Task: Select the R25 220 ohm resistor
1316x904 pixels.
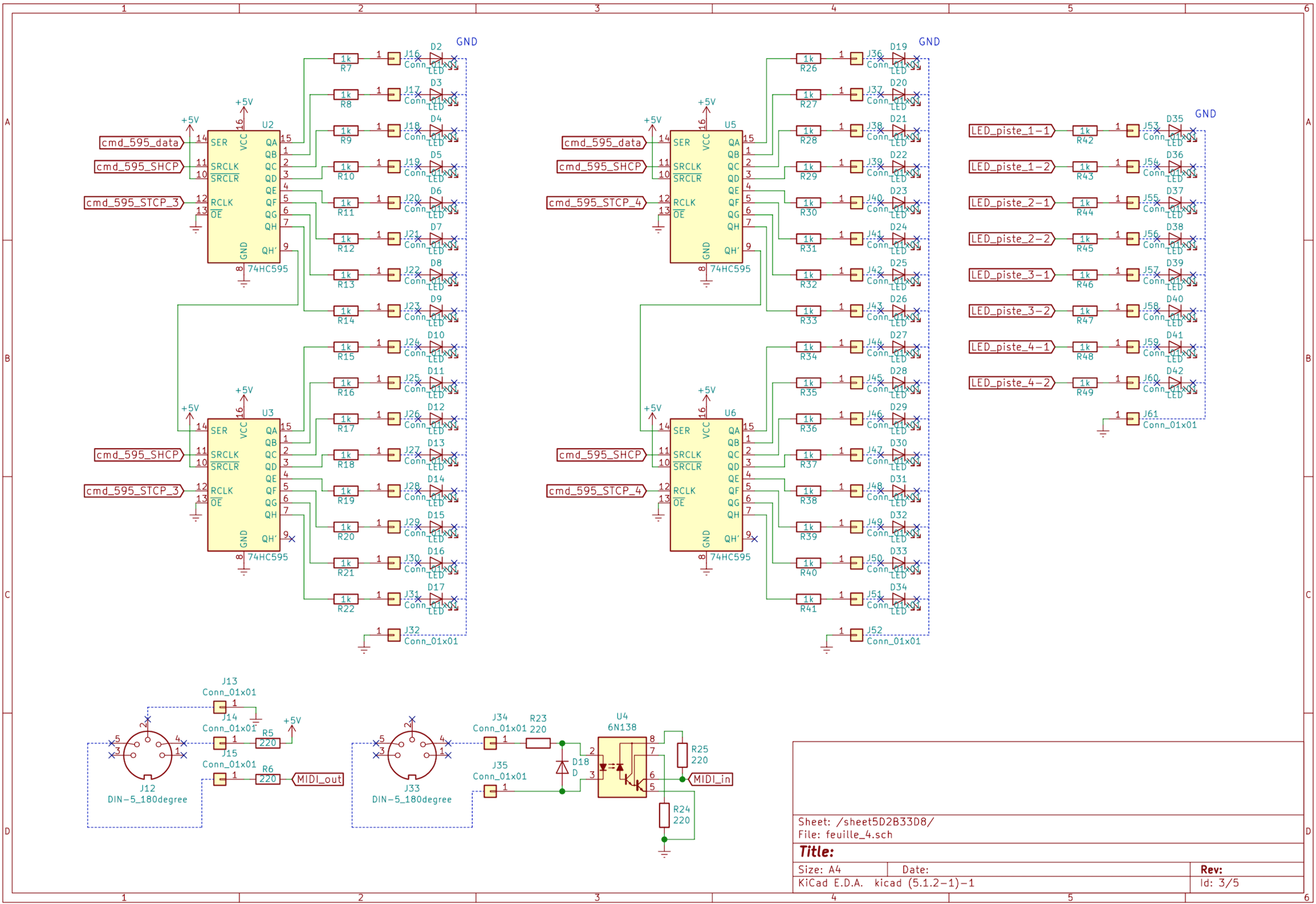Action: [x=682, y=755]
